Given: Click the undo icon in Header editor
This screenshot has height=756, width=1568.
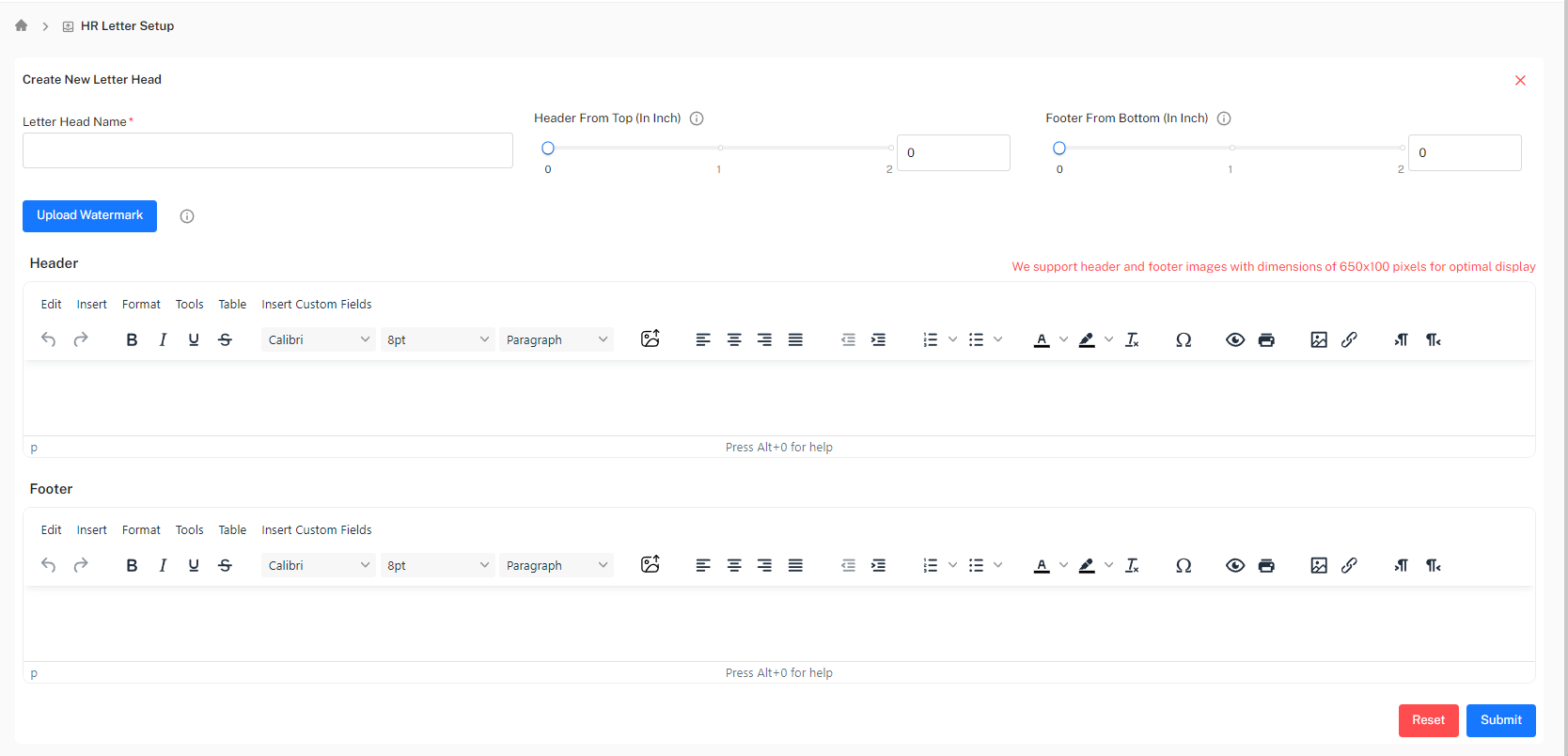Looking at the screenshot, I should [x=49, y=339].
